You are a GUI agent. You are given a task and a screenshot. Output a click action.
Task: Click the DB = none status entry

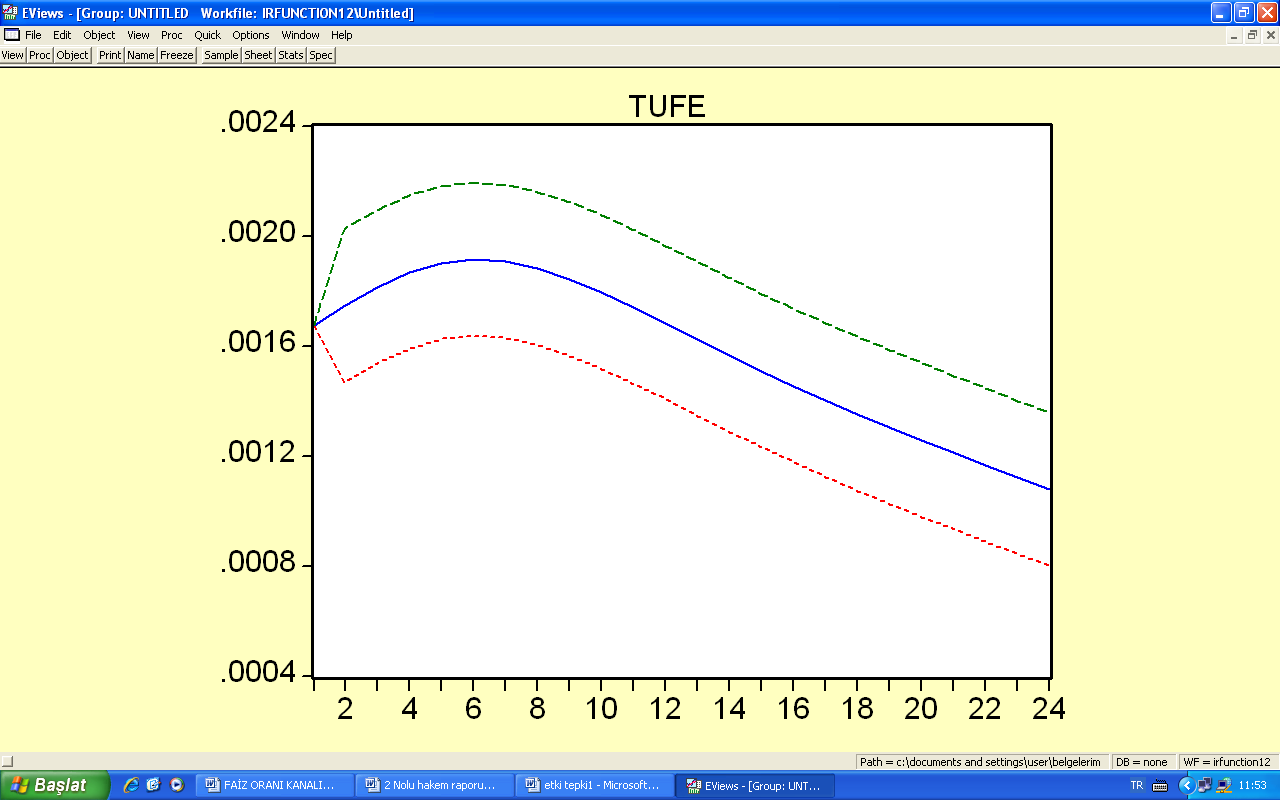point(1142,762)
